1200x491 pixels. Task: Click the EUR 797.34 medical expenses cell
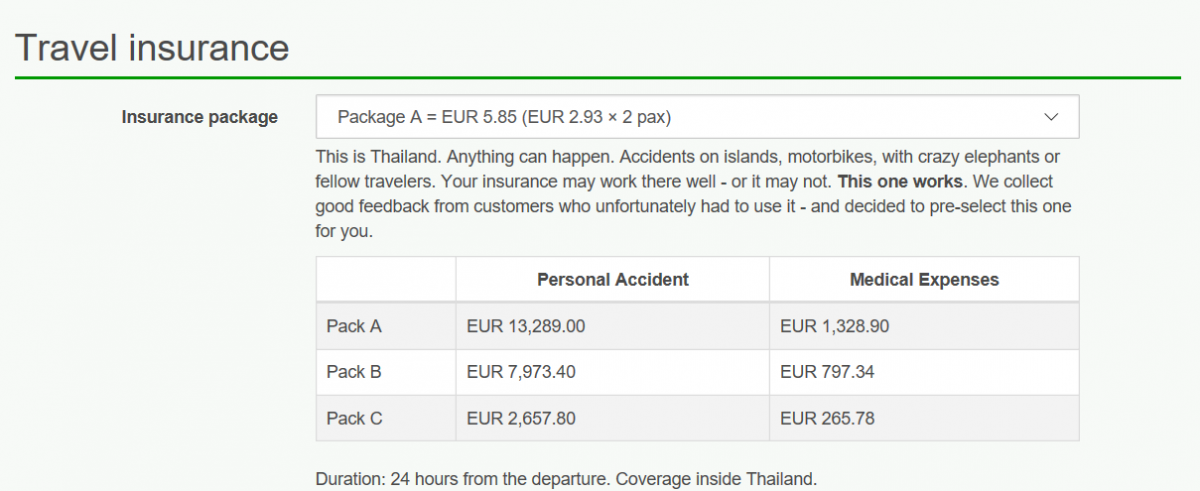827,372
